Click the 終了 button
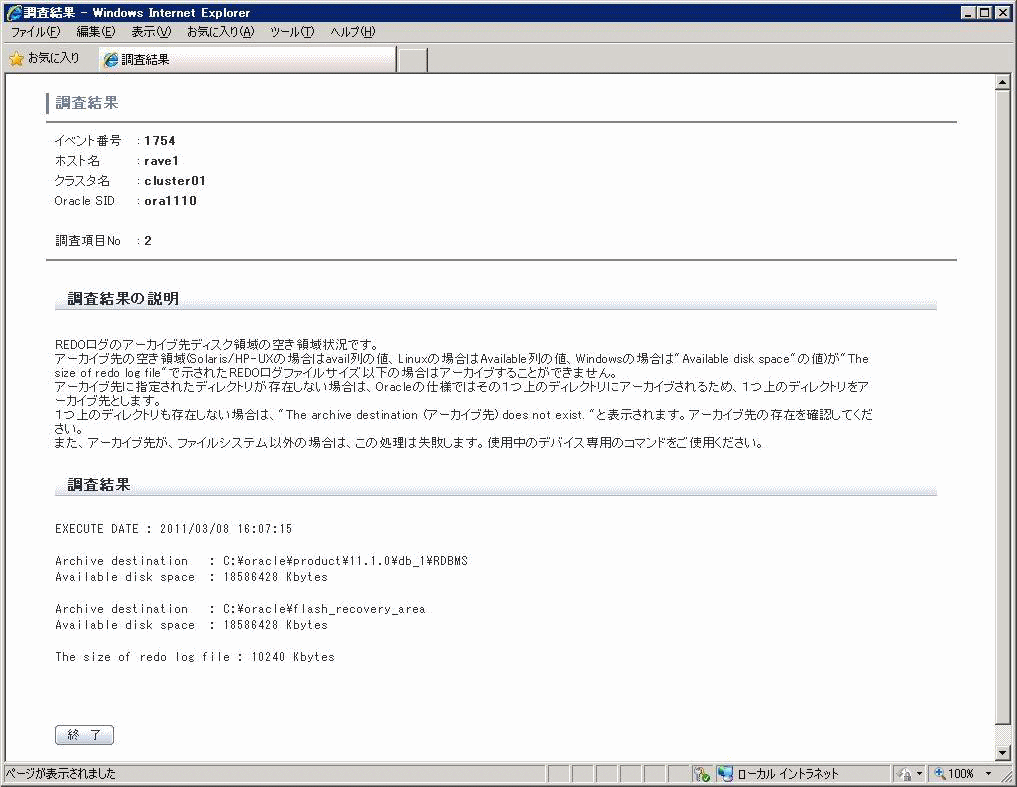This screenshot has width=1017, height=787. click(84, 735)
